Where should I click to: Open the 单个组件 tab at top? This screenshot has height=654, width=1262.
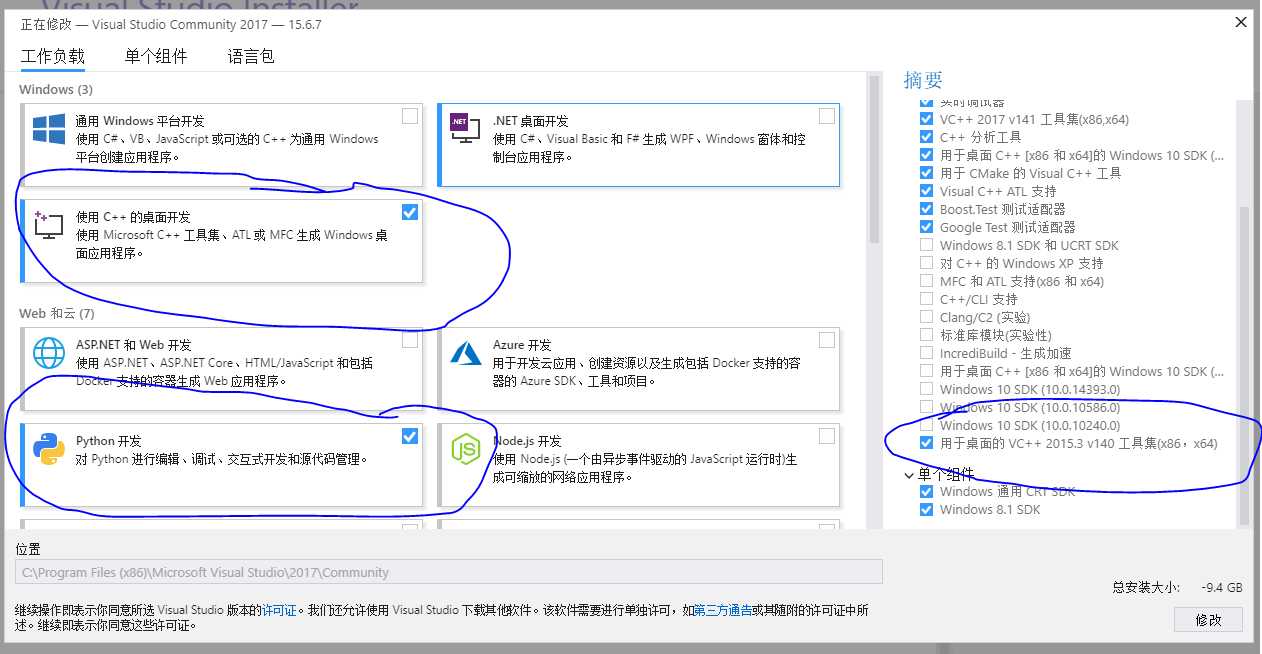coord(156,56)
